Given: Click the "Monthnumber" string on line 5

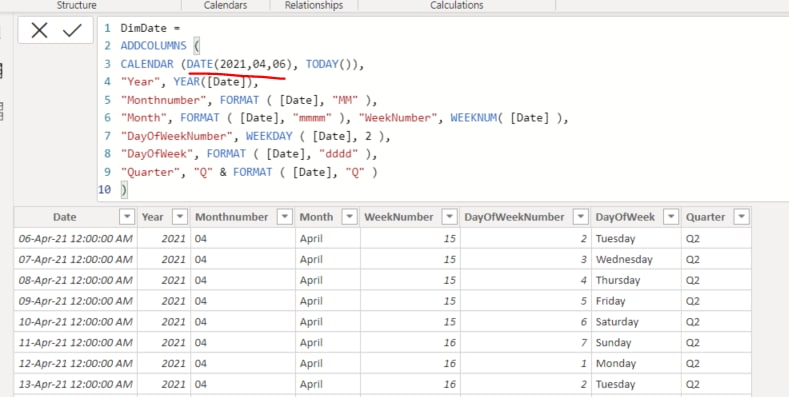Looking at the screenshot, I should tap(164, 100).
